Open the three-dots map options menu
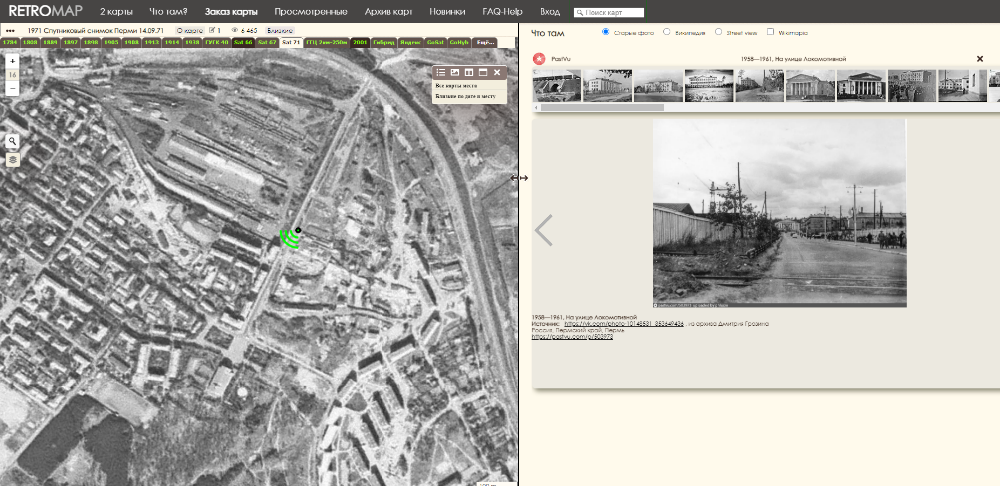 (10, 30)
